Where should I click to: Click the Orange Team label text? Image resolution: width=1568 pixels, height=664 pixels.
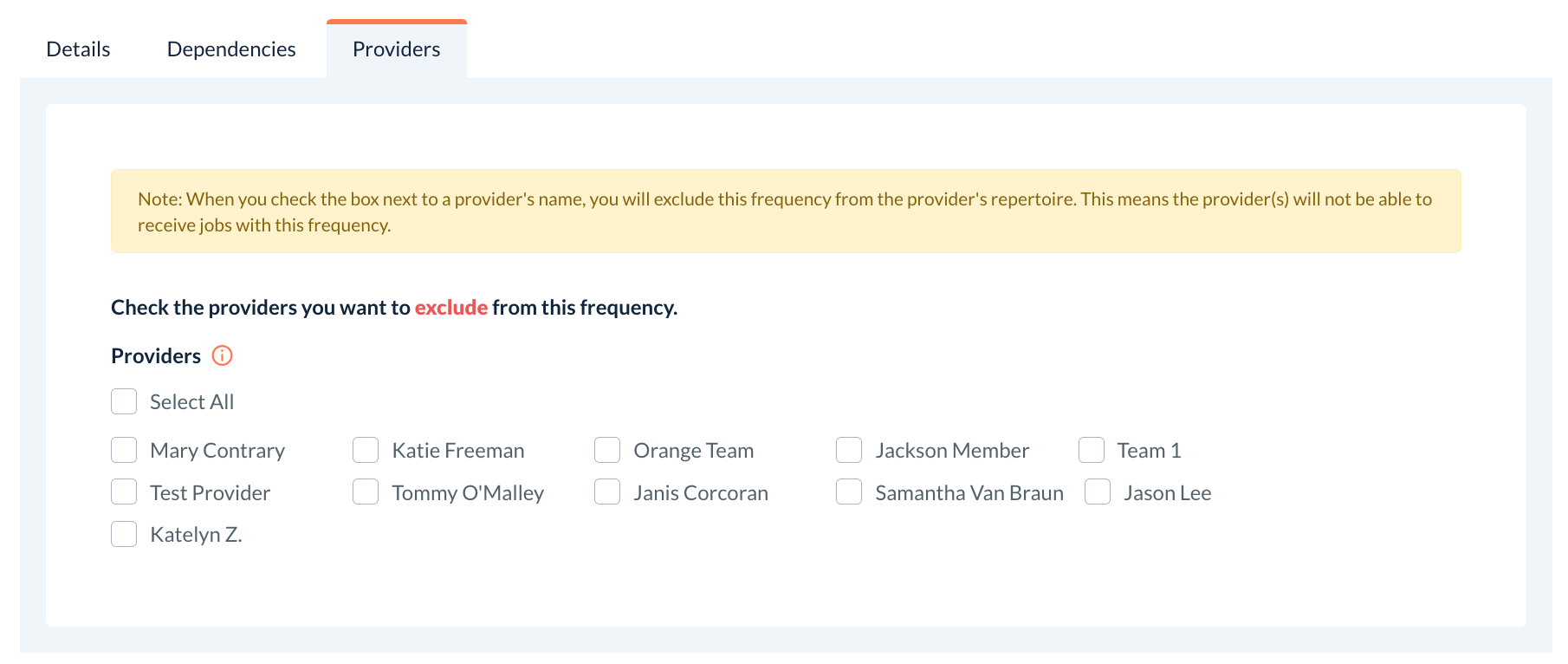pyautogui.click(x=693, y=451)
